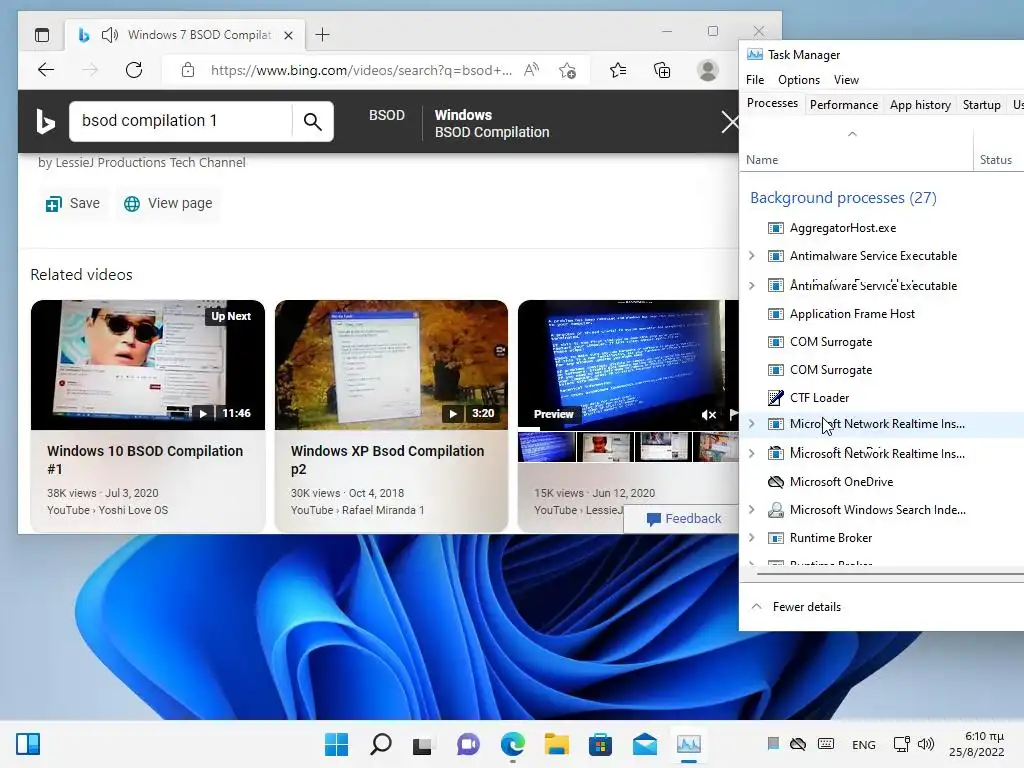Close the Windows 7 BSOD Compilation tab
The height and width of the screenshot is (768, 1024).
pos(288,35)
